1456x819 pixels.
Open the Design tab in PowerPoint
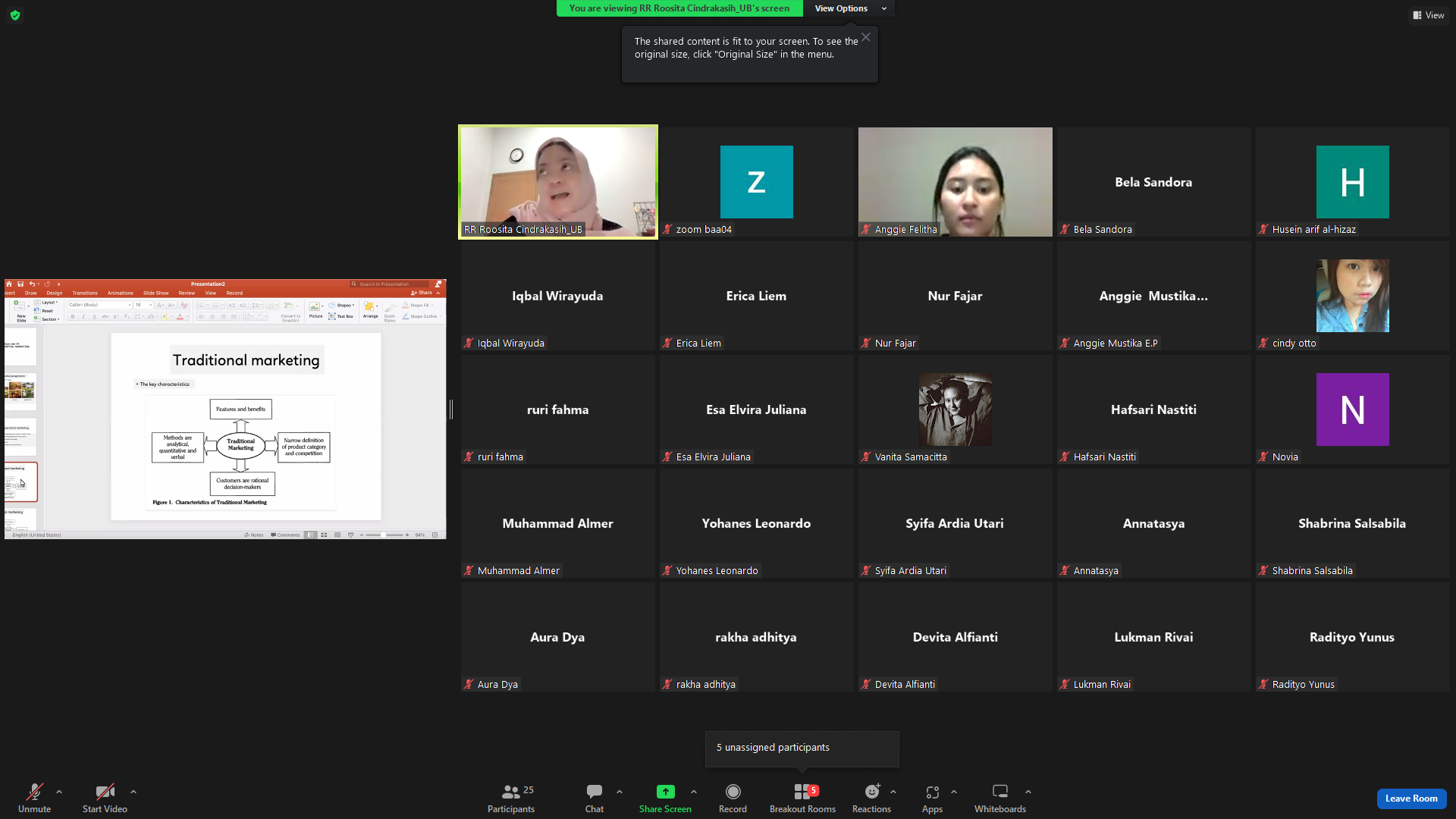click(55, 293)
